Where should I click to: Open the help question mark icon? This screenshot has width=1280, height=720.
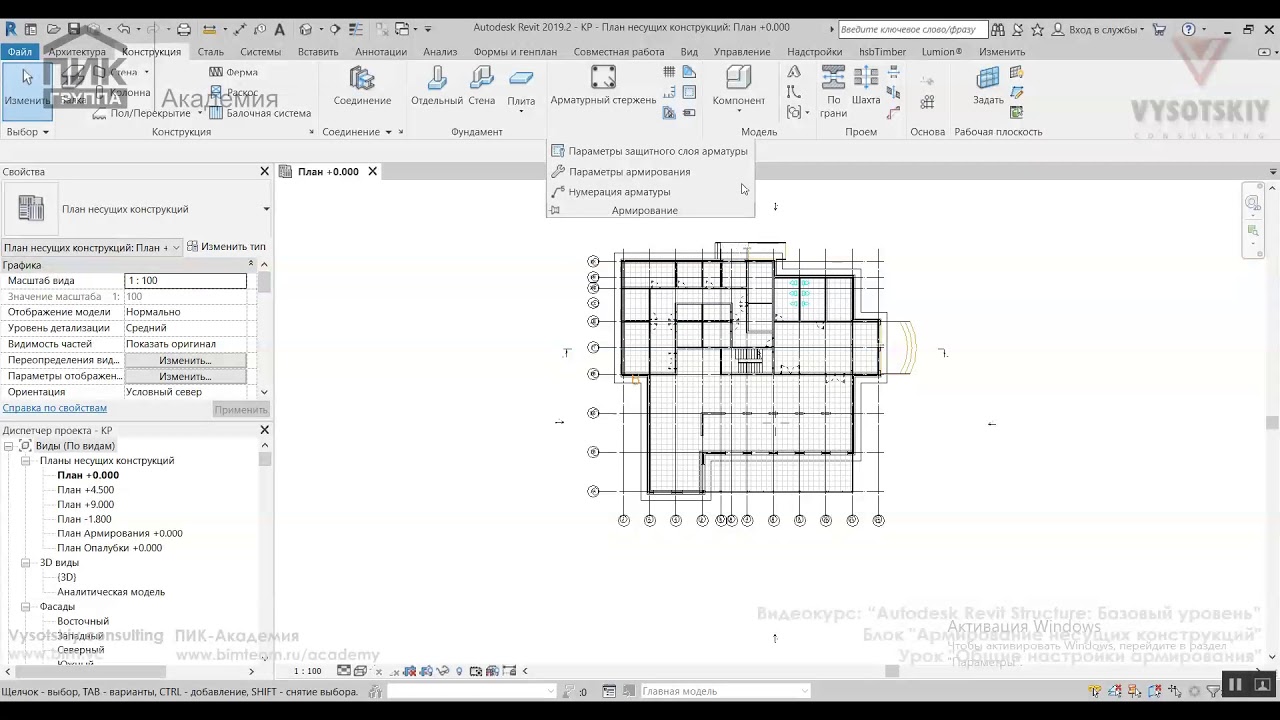[x=1188, y=29]
